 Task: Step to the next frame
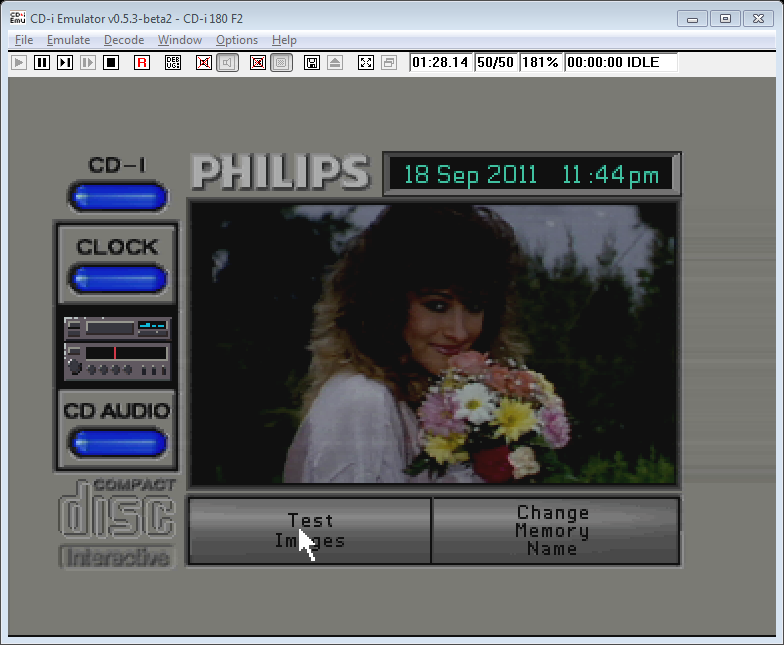tap(65, 62)
